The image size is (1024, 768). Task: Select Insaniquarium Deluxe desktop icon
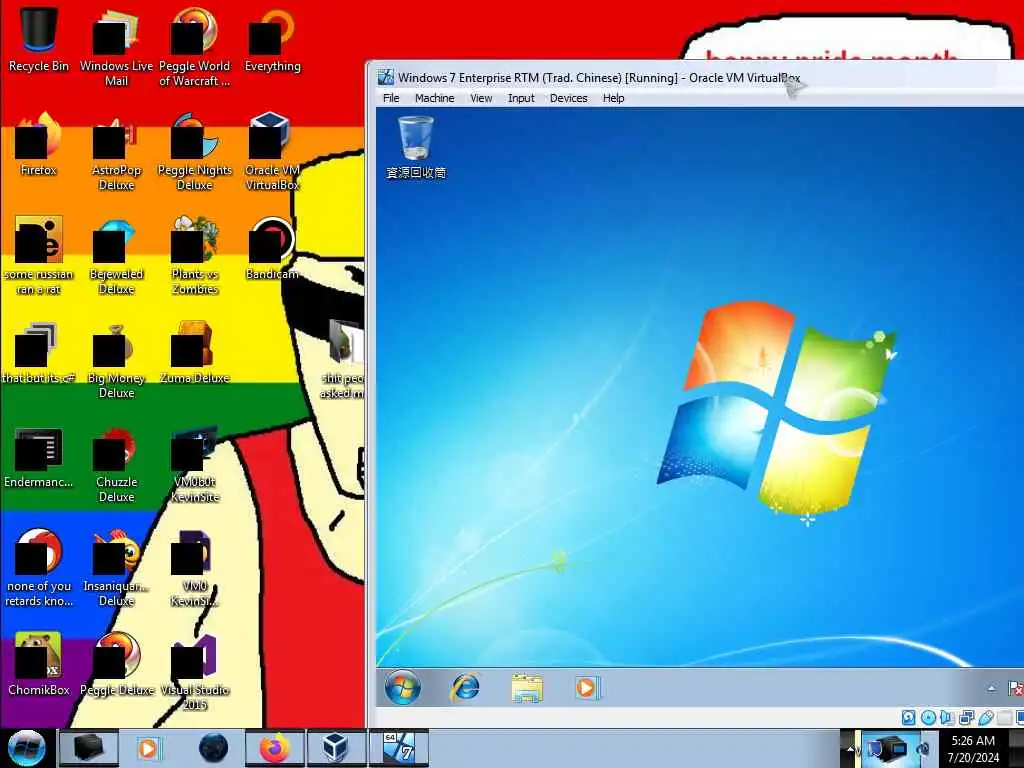pos(116,568)
